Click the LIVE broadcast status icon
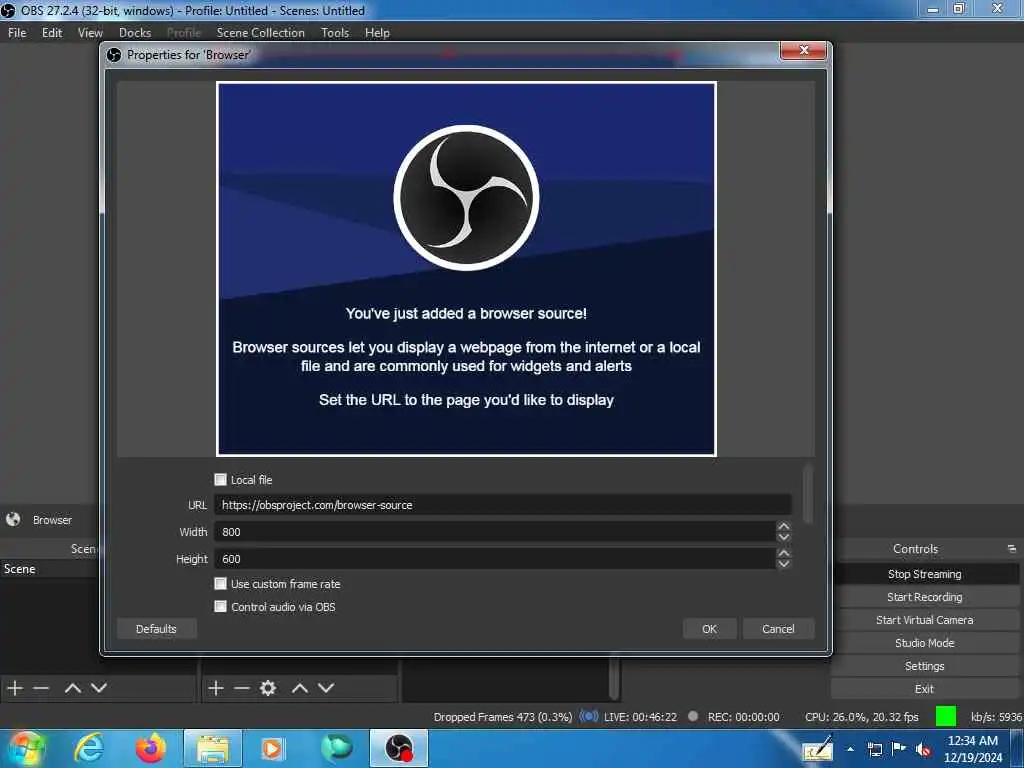 [588, 716]
